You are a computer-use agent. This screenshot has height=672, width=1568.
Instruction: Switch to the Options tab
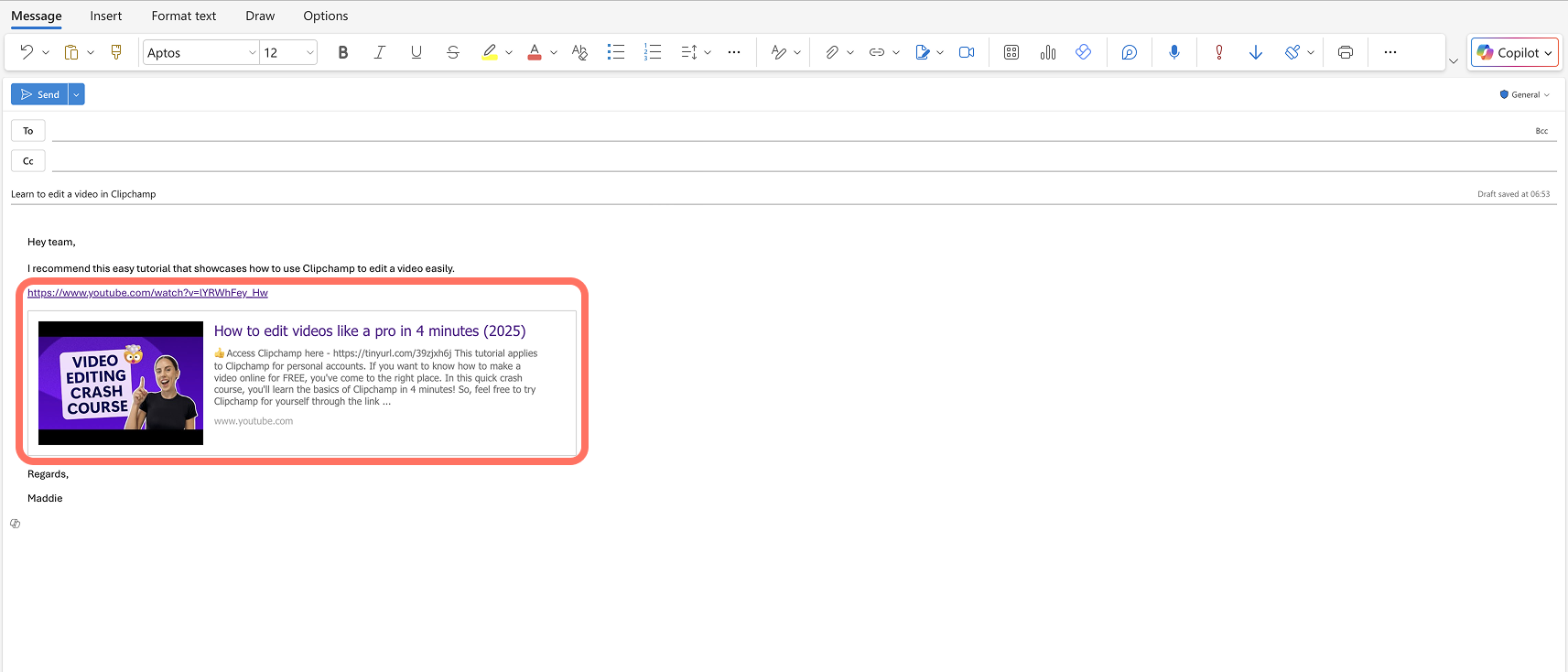pos(326,16)
